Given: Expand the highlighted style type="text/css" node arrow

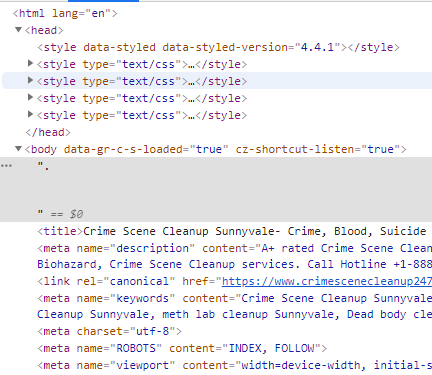Looking at the screenshot, I should (x=30, y=80).
